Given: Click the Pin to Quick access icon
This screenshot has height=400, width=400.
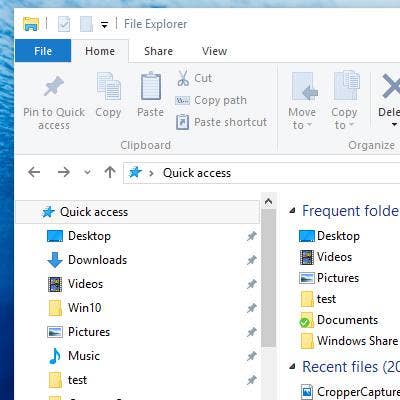Looking at the screenshot, I should 54,86.
